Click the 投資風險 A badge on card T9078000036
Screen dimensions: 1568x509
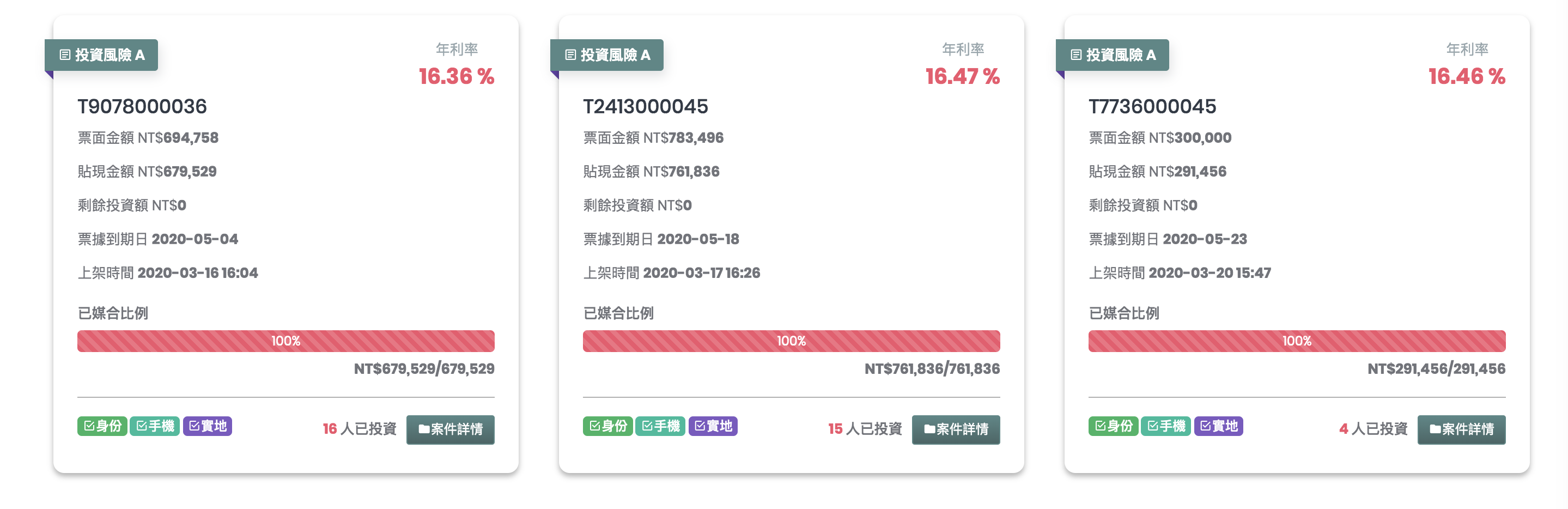(101, 55)
